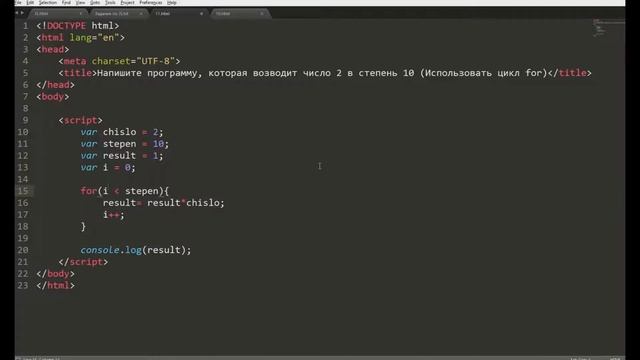Image resolution: width=640 pixels, height=360 pixels.
Task: Click the previous-tab left arrow
Action: point(17,13)
